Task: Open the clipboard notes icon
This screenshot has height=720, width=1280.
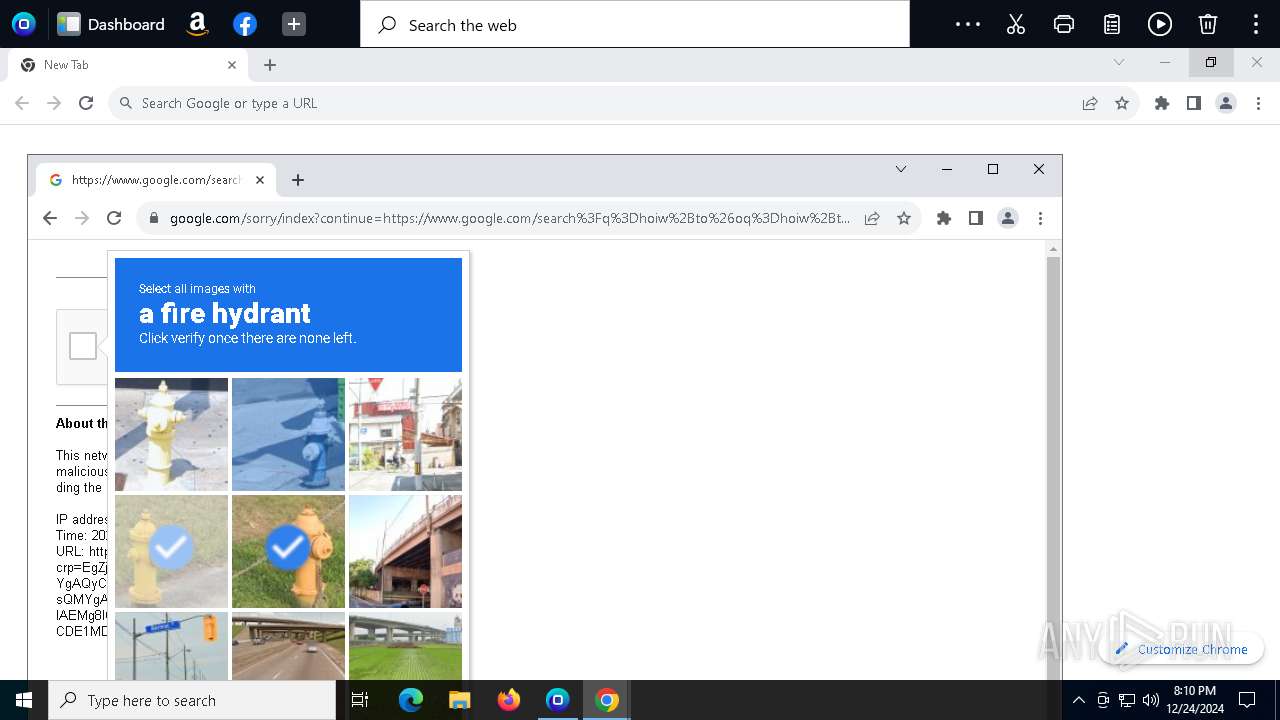Action: [1112, 24]
